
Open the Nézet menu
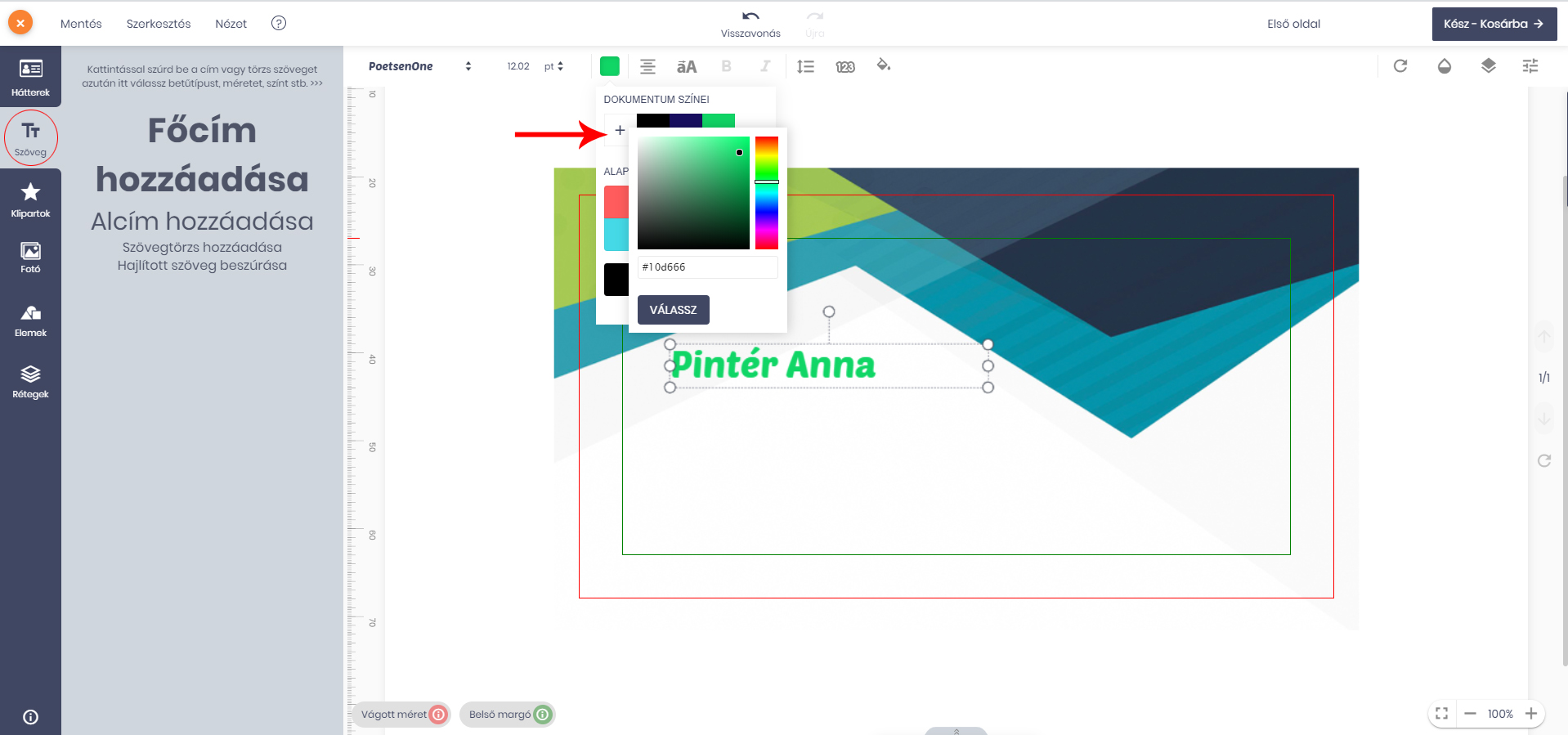[231, 24]
